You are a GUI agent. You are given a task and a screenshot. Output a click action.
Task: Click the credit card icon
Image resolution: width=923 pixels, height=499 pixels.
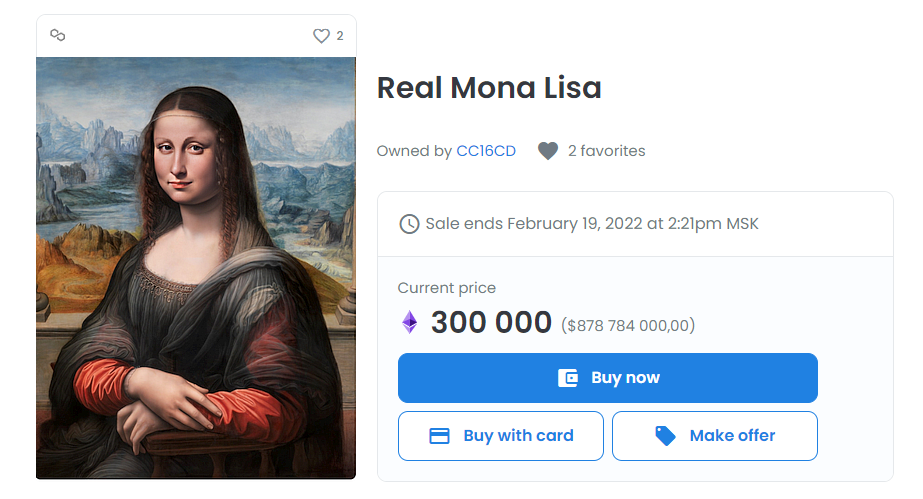[x=439, y=436]
